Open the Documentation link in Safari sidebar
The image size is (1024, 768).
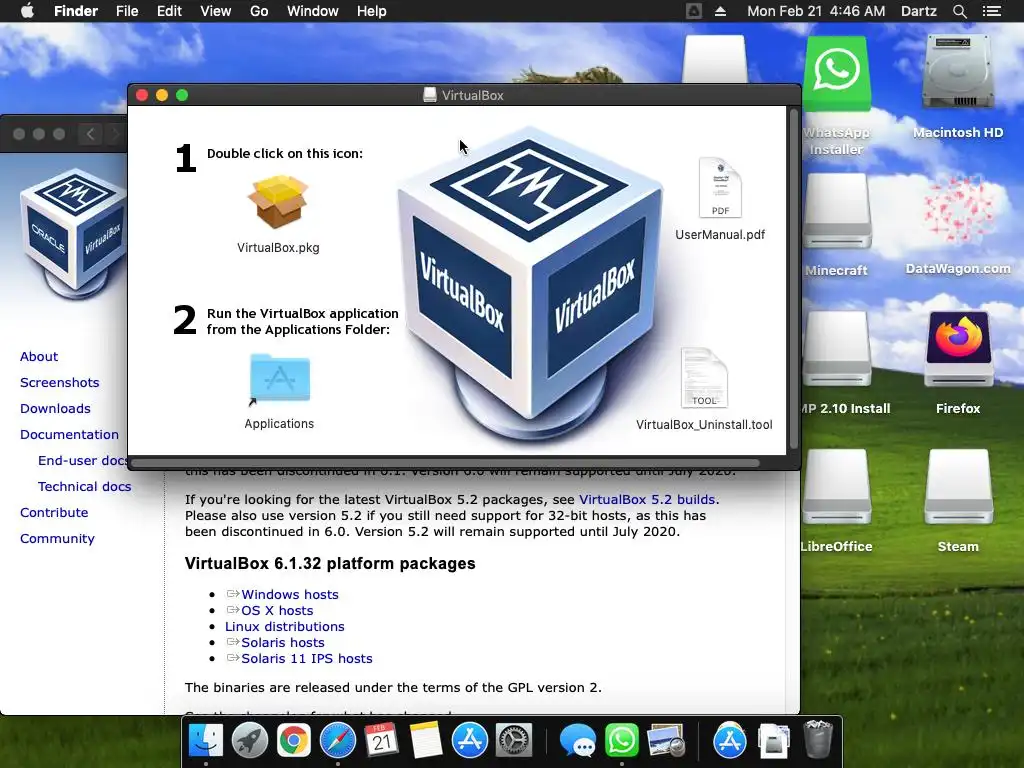(x=69, y=435)
